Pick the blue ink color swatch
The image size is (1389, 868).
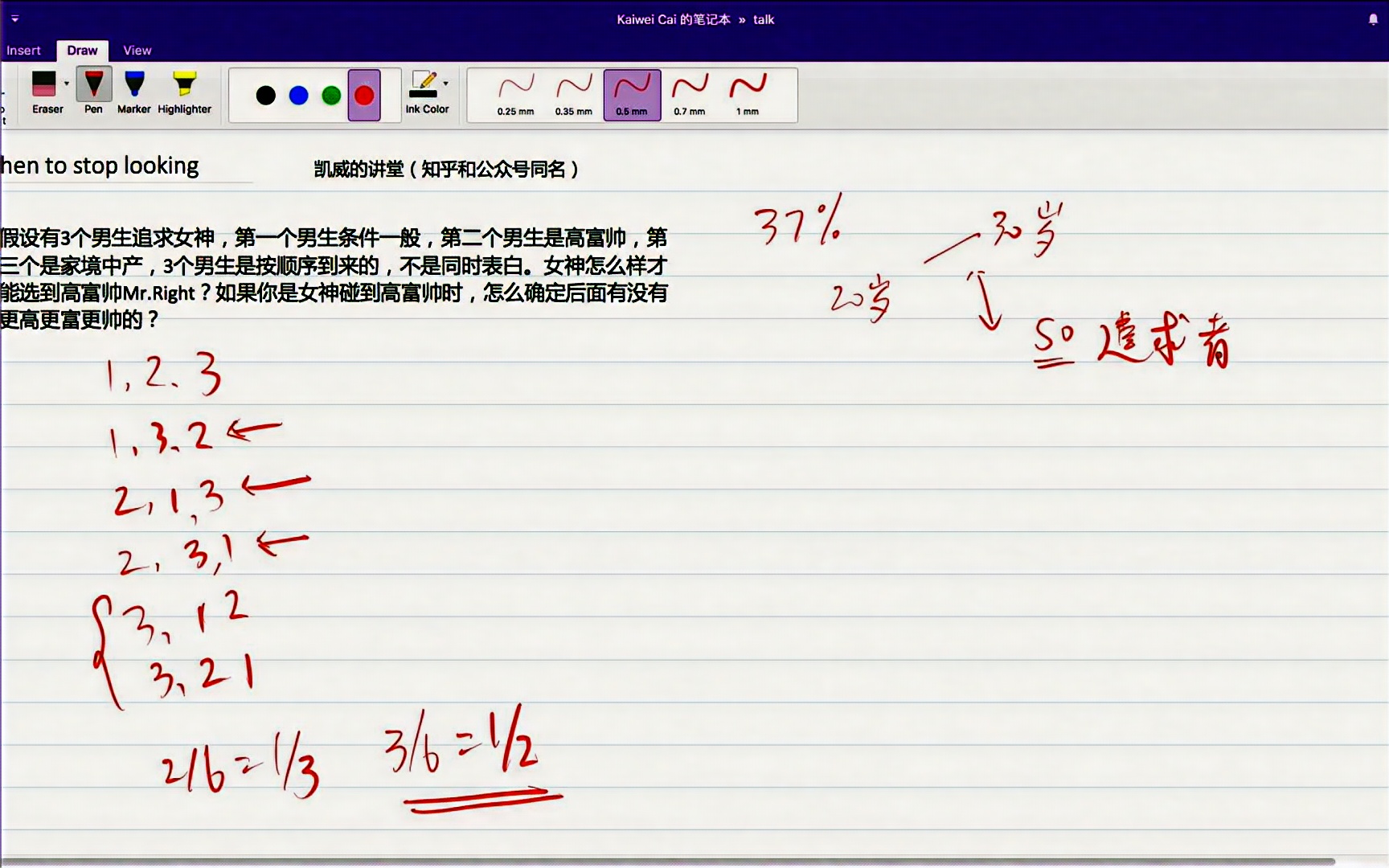297,95
